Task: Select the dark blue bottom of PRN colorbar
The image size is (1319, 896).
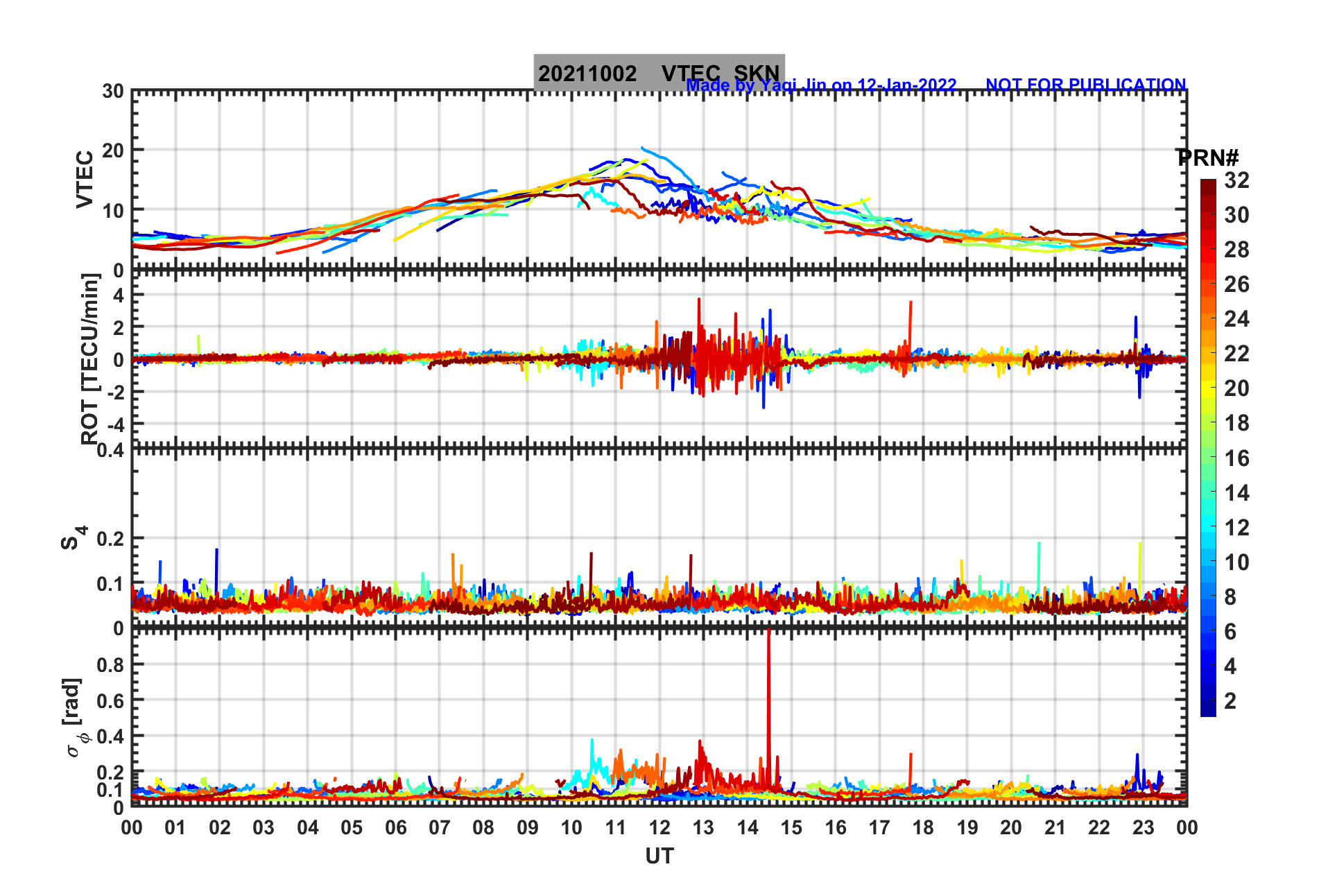Action: 1208,710
